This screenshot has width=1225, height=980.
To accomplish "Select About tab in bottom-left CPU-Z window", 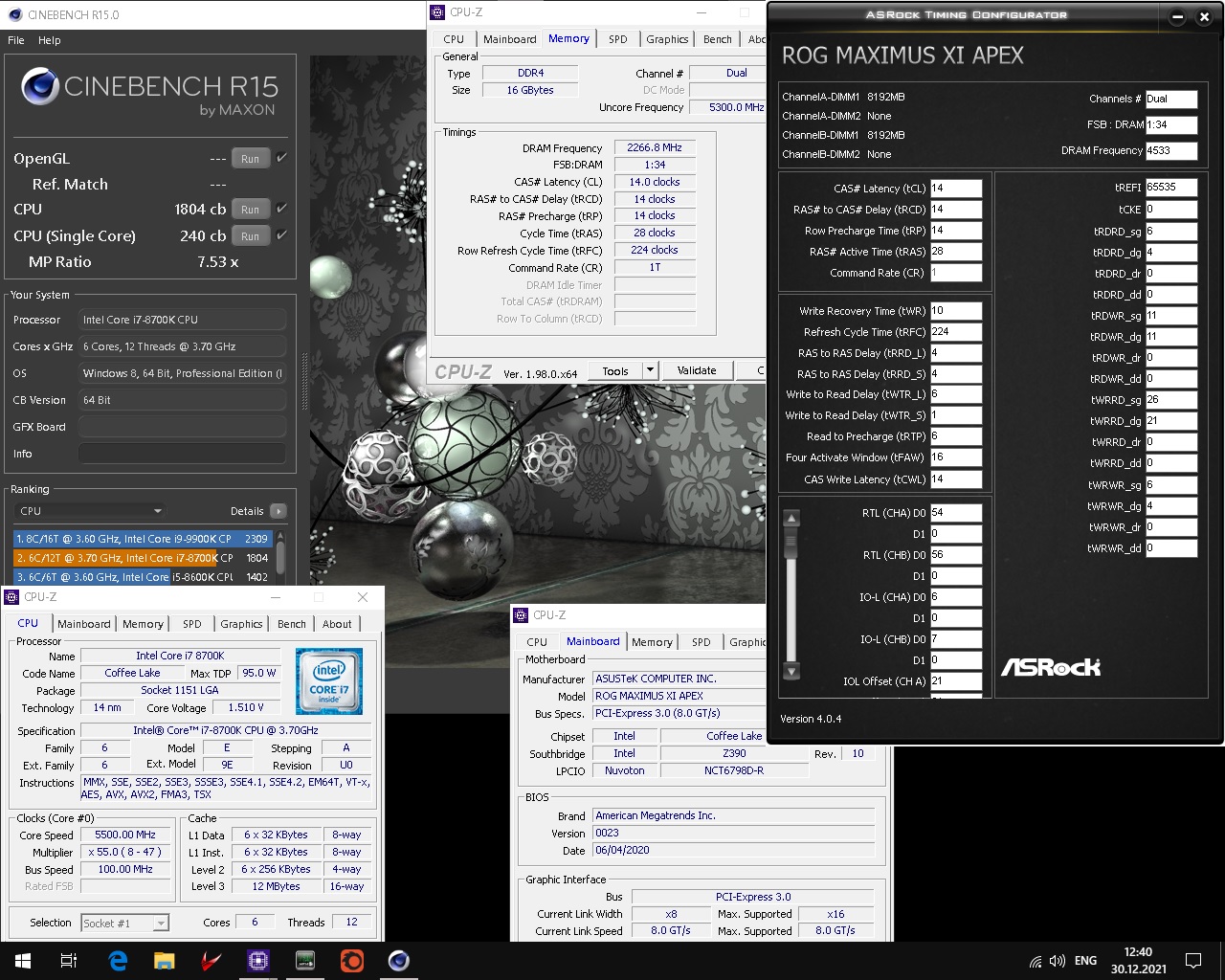I will point(337,624).
